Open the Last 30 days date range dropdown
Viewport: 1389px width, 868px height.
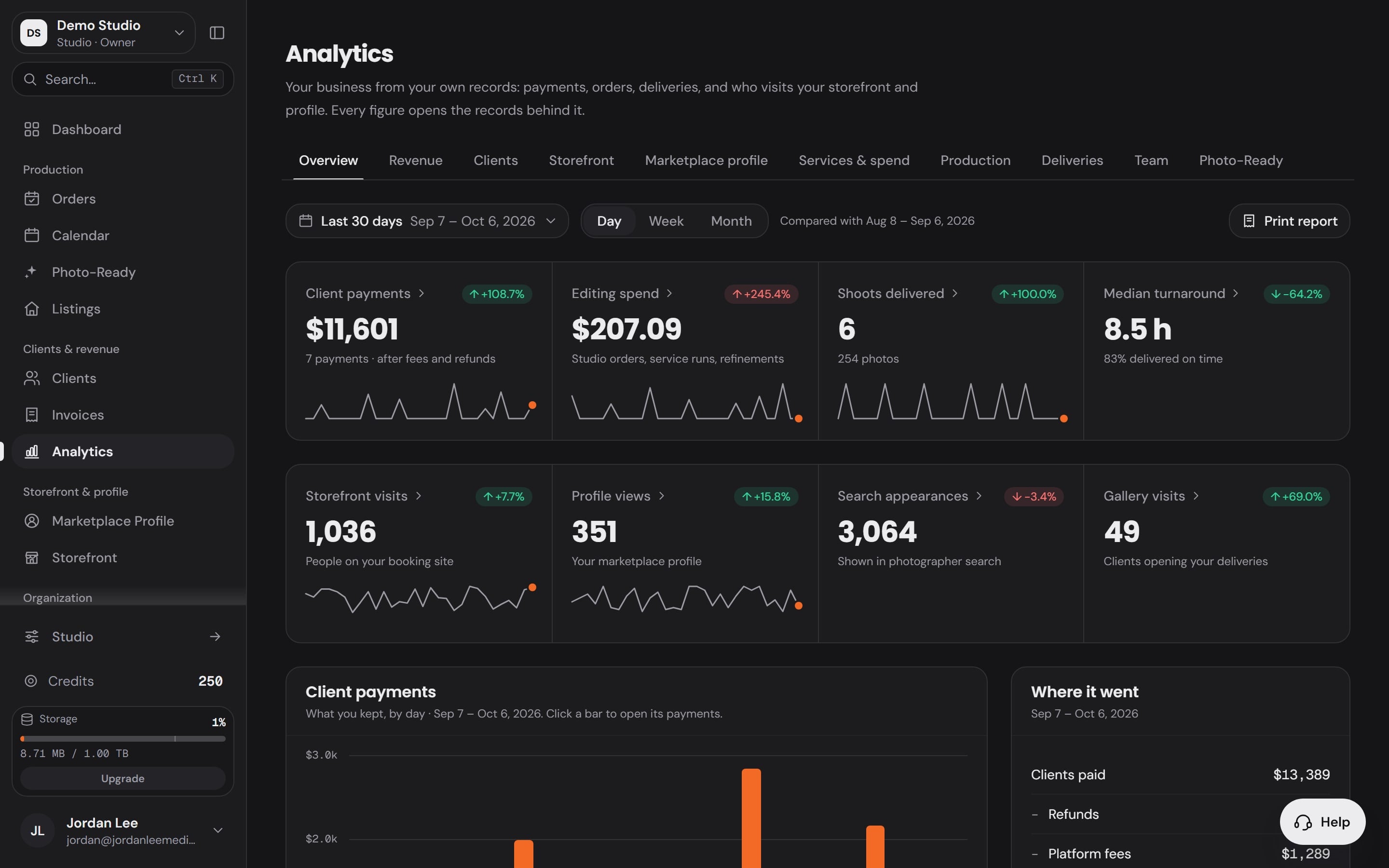(427, 221)
